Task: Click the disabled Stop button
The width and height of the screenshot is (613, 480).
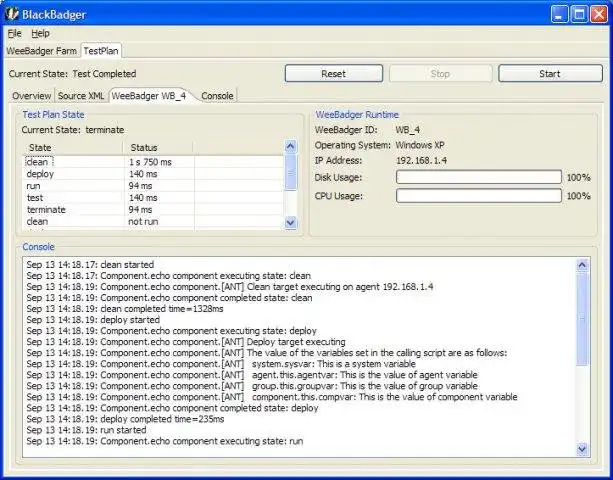Action: (440, 73)
